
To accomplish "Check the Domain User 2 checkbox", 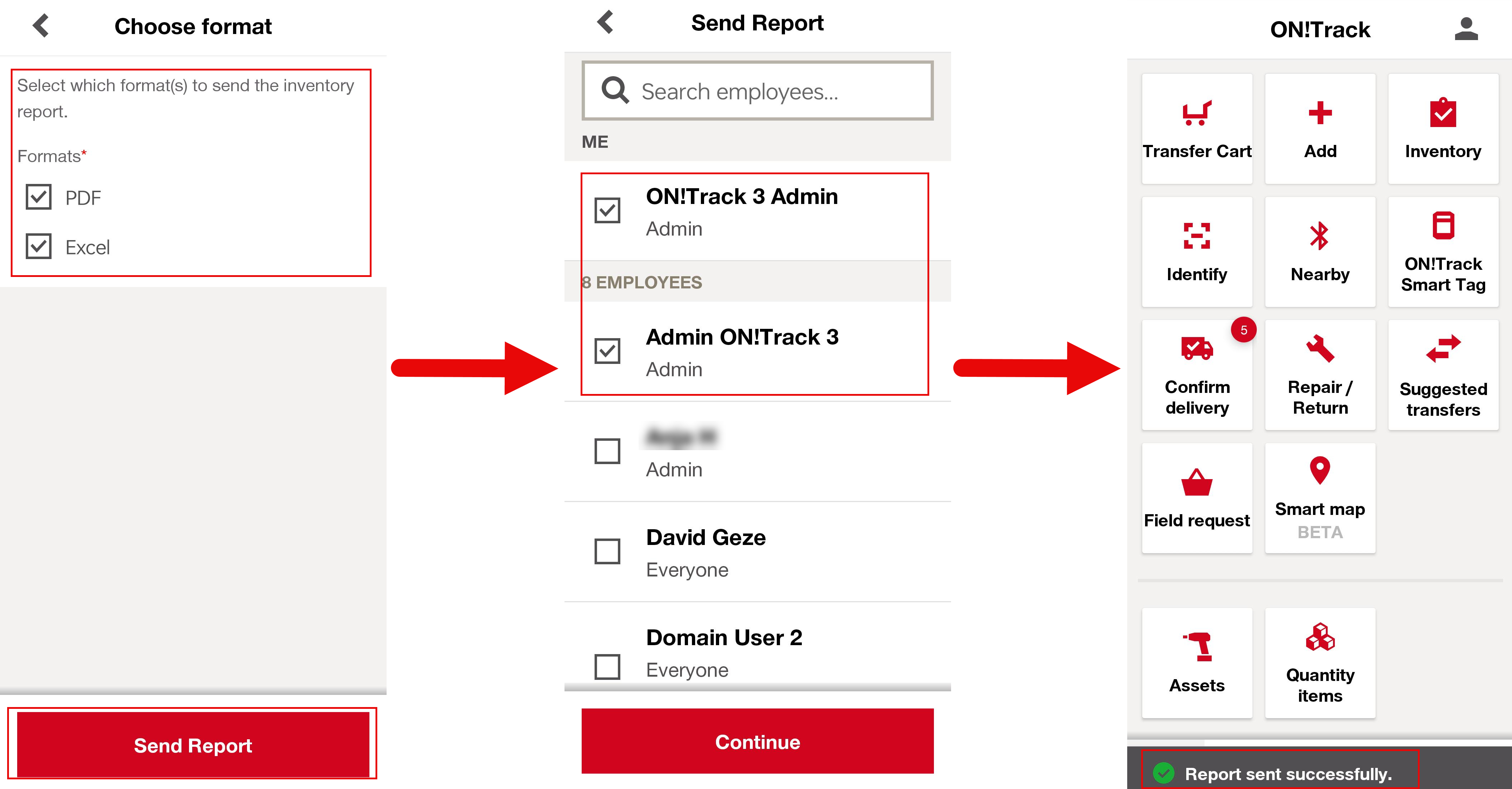I will pos(607,667).
